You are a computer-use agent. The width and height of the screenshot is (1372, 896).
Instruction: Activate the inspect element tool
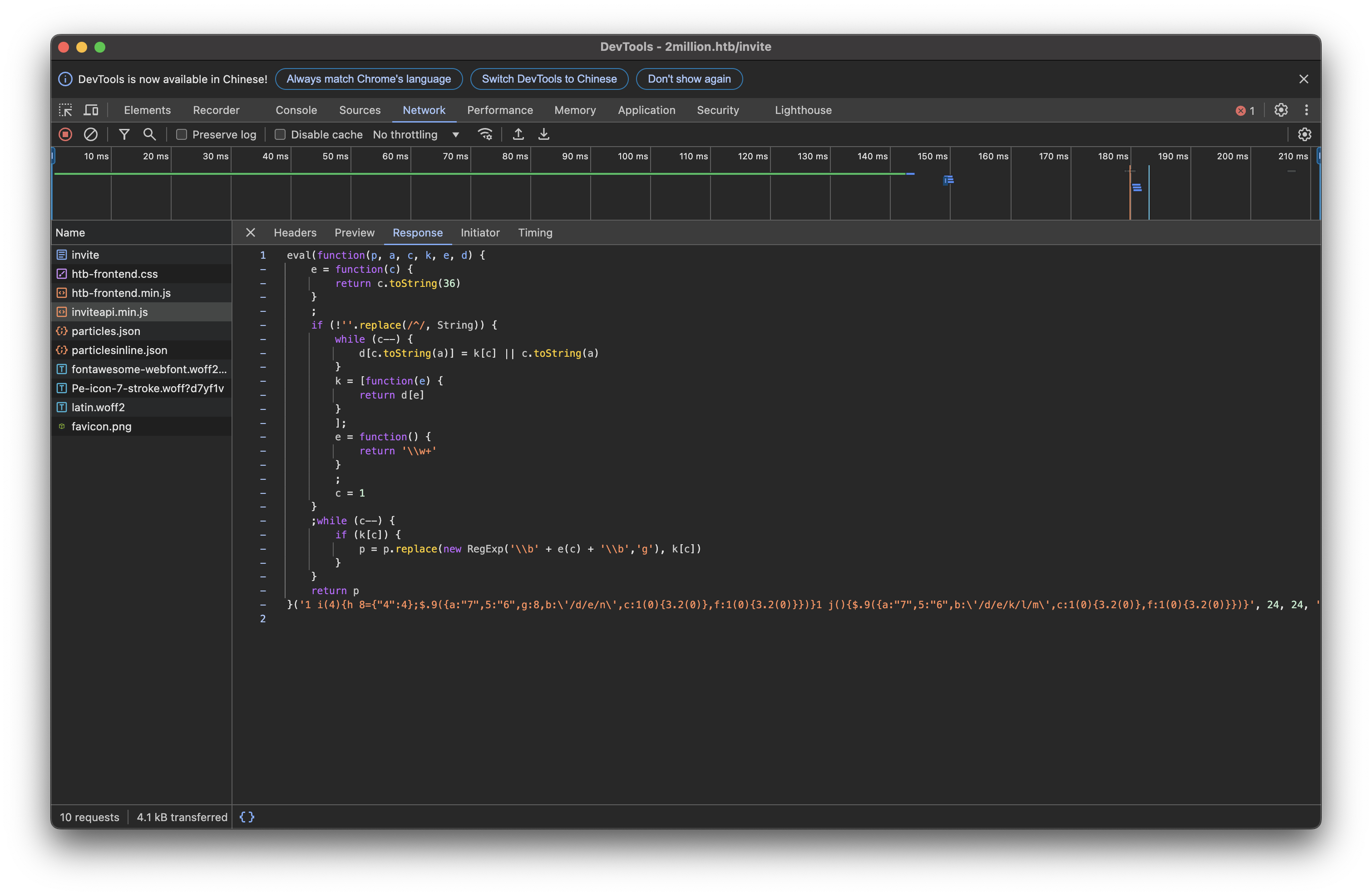click(x=66, y=109)
